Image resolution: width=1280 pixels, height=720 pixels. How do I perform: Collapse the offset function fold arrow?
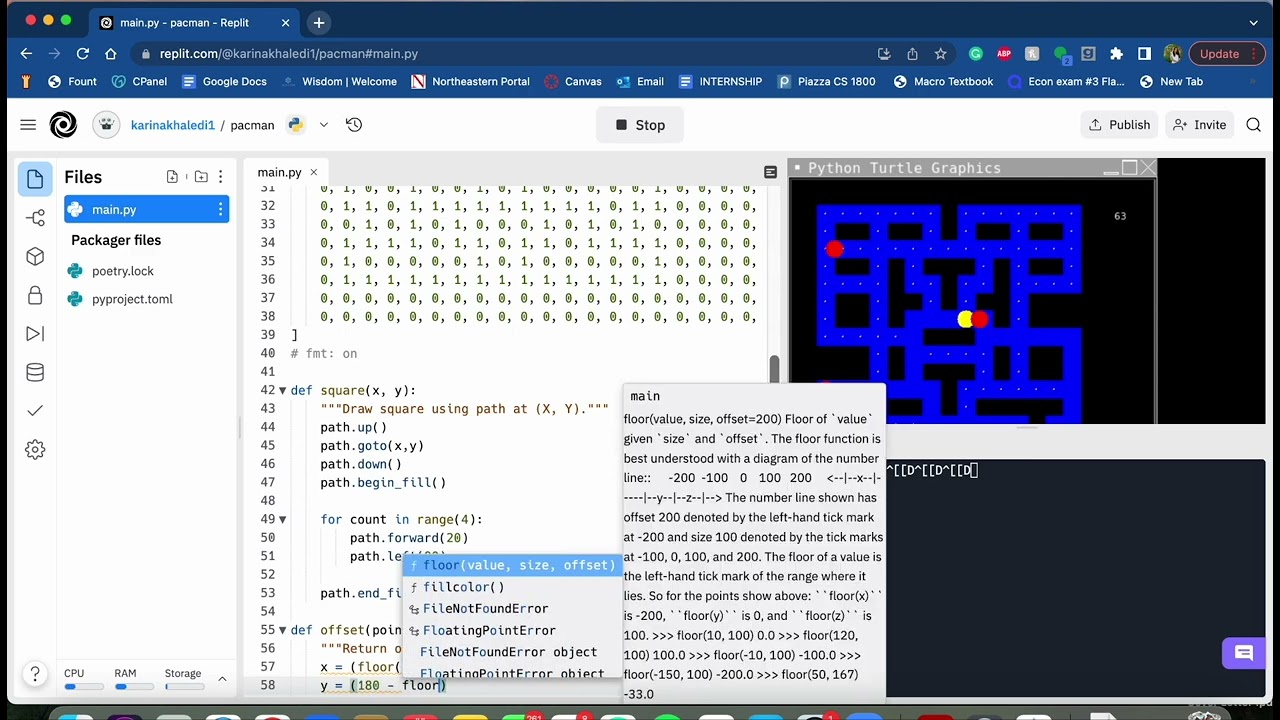(x=283, y=630)
